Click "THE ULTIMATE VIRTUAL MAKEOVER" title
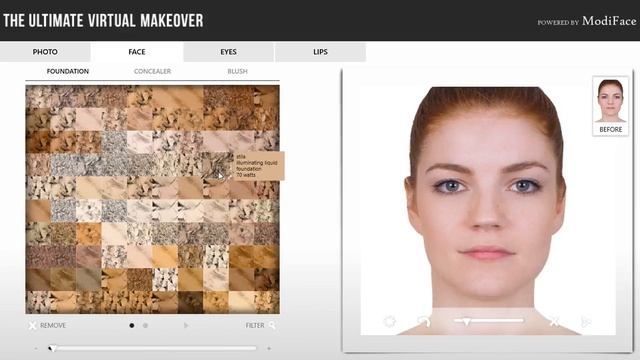The height and width of the screenshot is (360, 640). pos(103,20)
